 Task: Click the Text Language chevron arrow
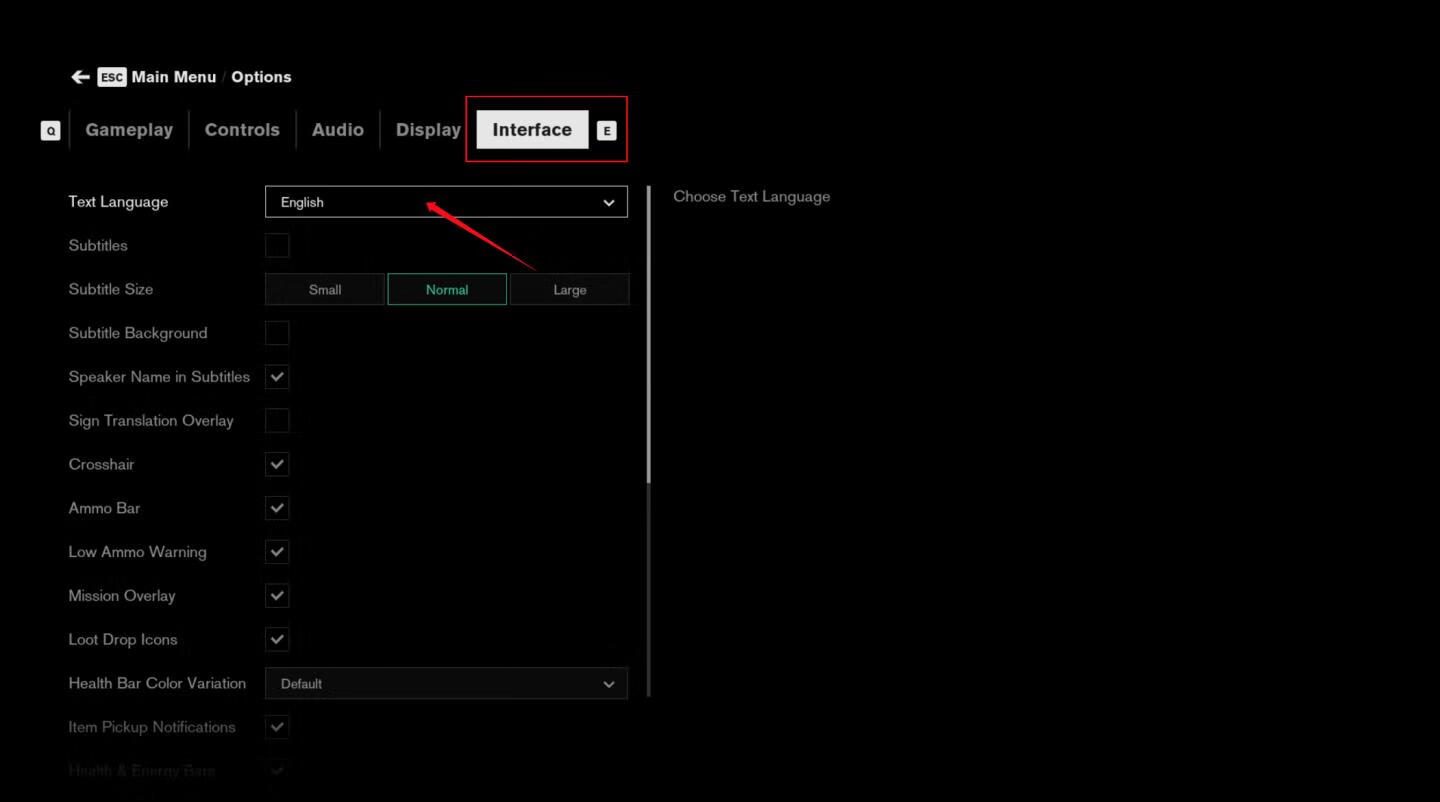point(608,203)
